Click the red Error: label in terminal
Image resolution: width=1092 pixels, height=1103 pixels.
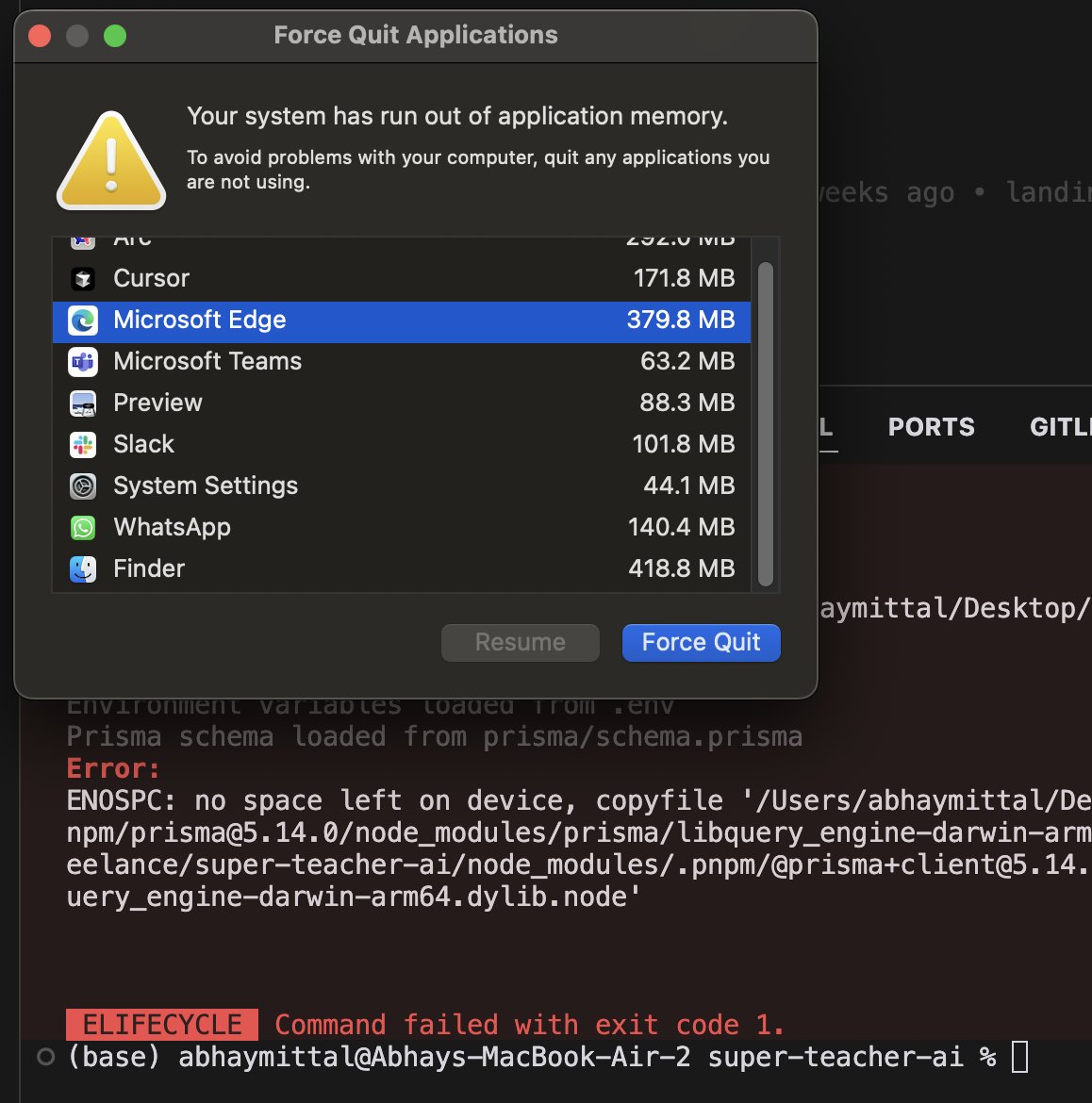coord(112,769)
